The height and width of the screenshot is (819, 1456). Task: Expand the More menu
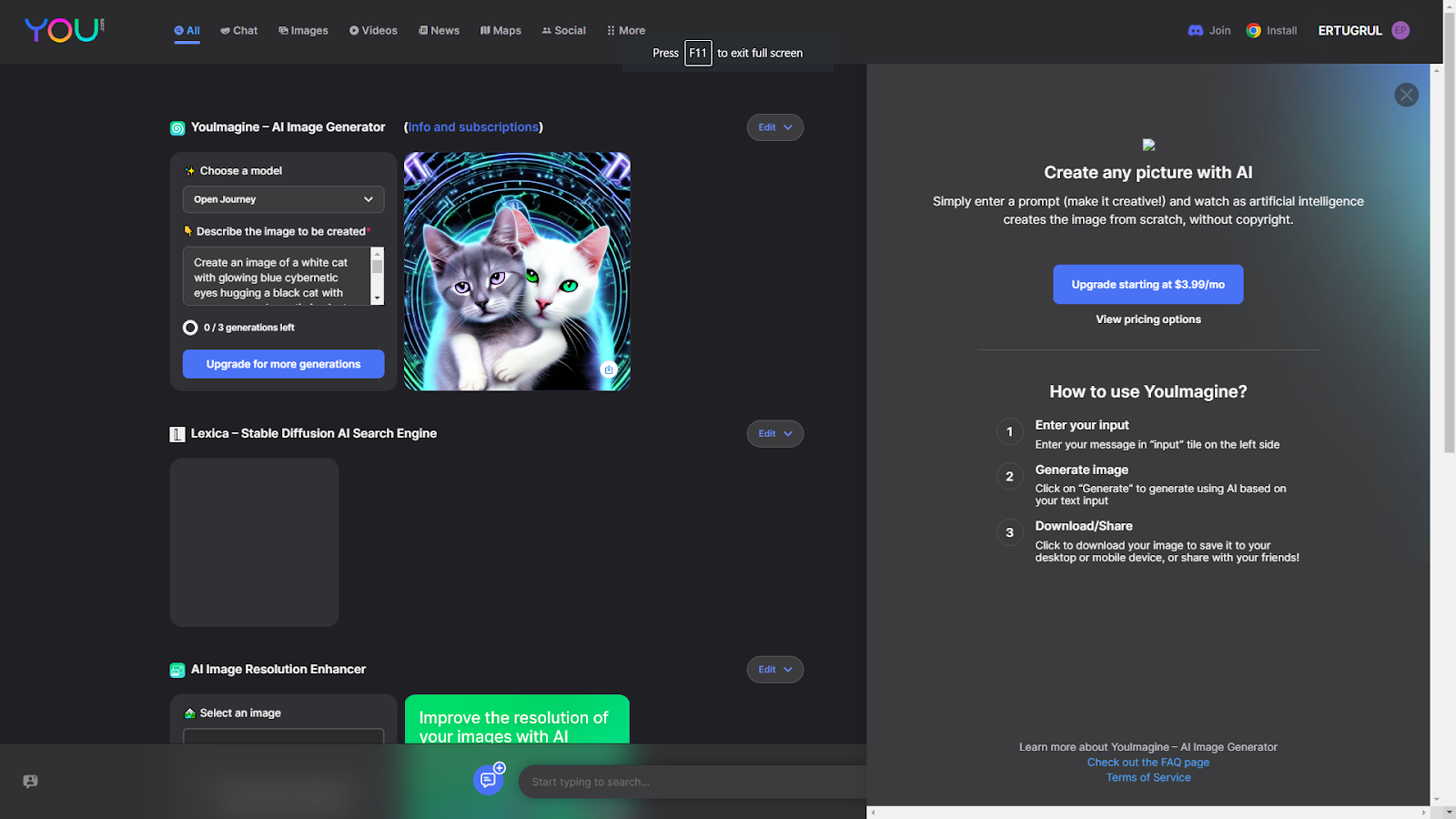(626, 31)
